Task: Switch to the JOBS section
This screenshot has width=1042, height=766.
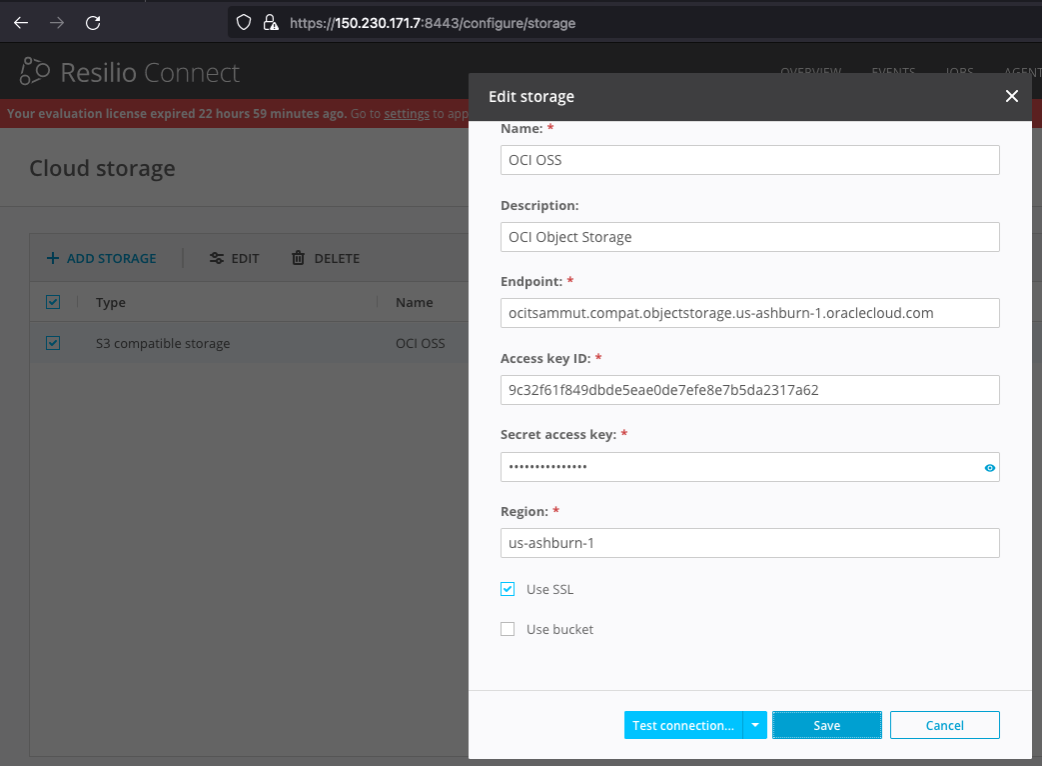Action: pyautogui.click(x=958, y=73)
